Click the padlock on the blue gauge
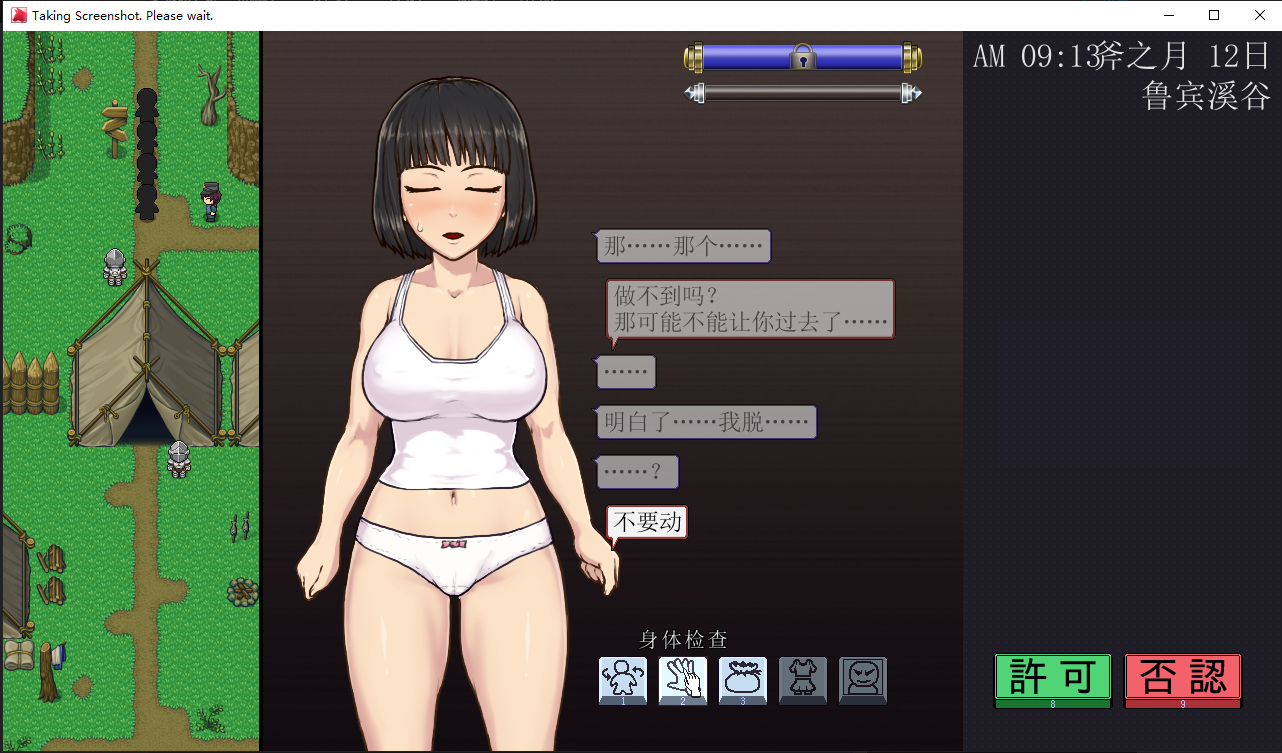 [x=802, y=57]
